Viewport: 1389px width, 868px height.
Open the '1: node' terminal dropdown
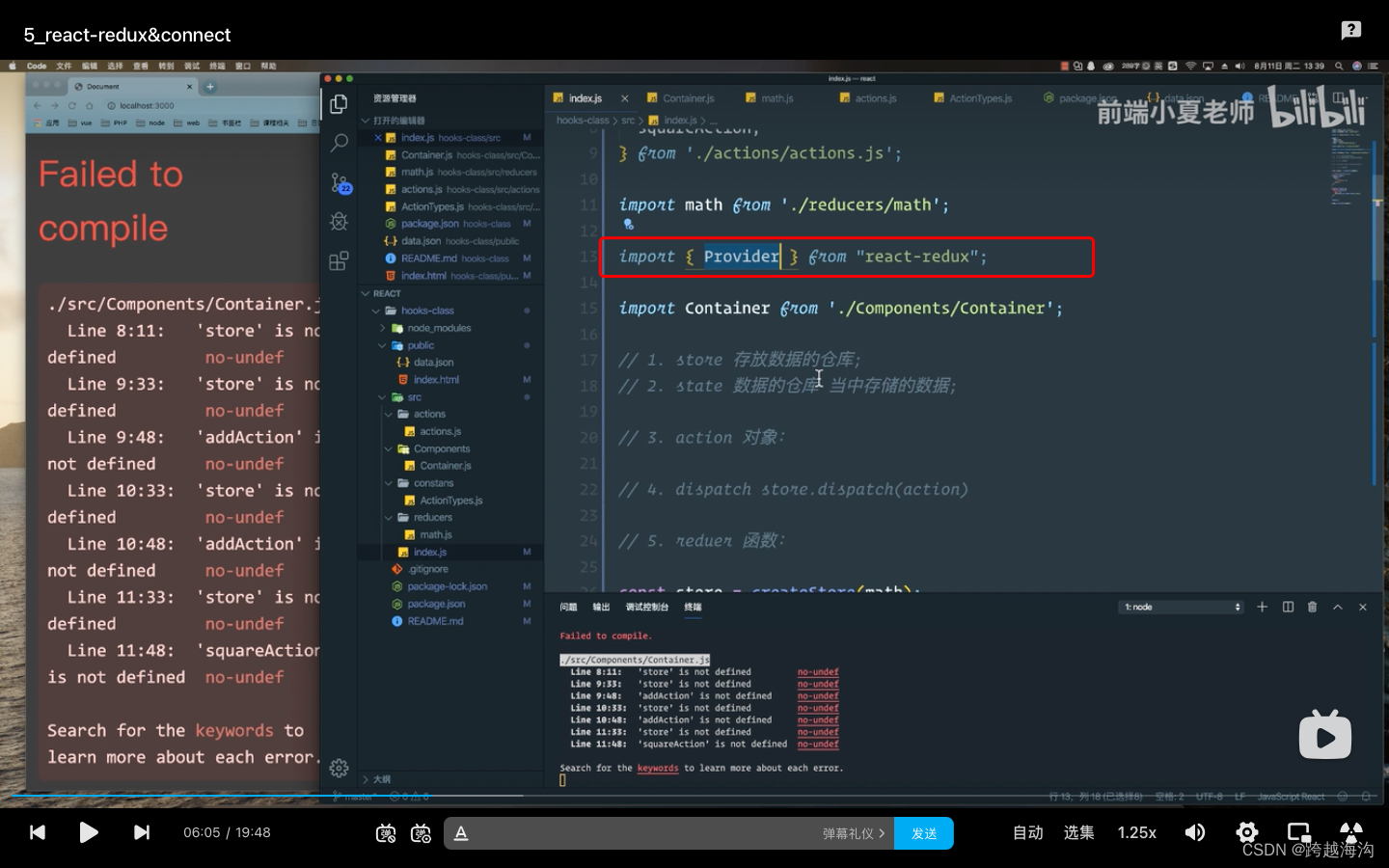click(x=1183, y=607)
